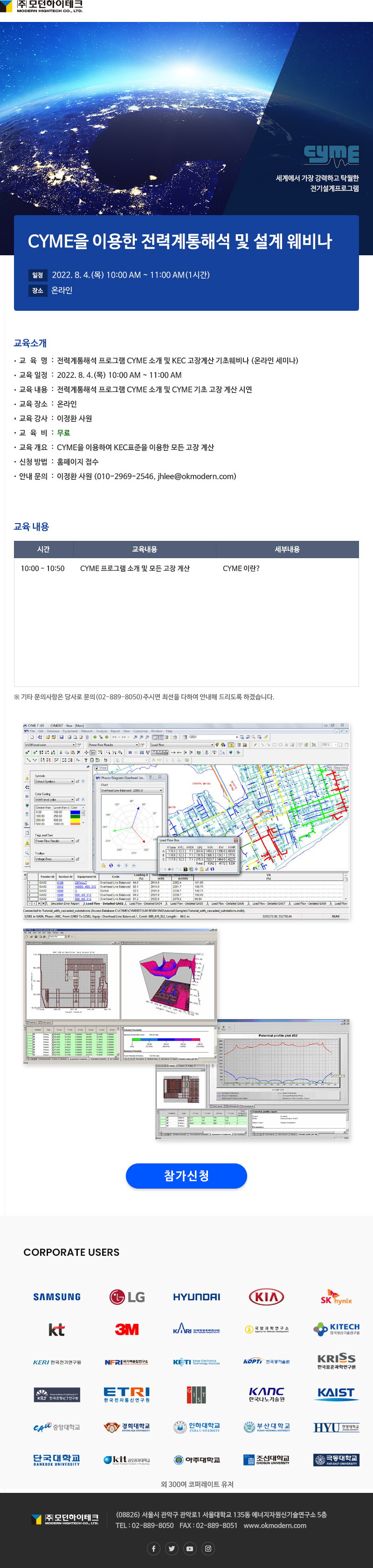Click the Modern Hightech logo at page top
373x1568 pixels.
(41, 7)
